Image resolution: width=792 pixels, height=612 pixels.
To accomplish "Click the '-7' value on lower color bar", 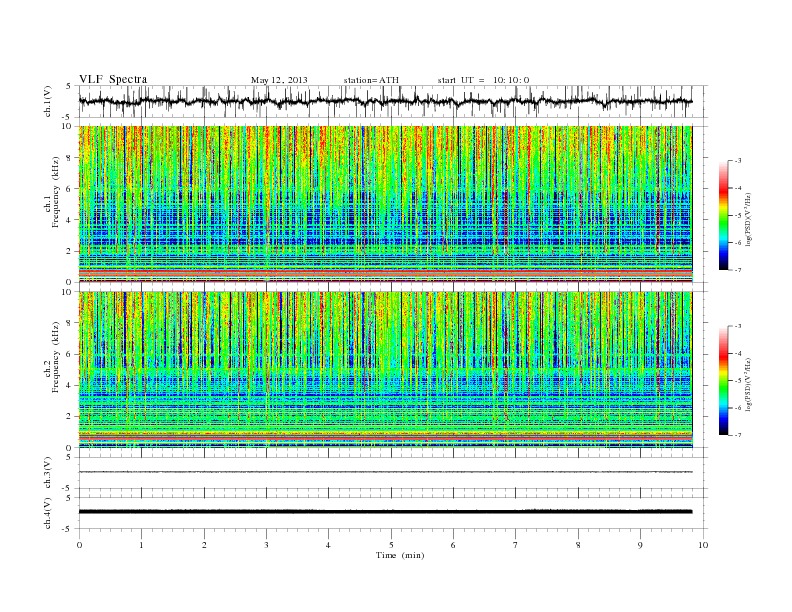I will 738,435.
